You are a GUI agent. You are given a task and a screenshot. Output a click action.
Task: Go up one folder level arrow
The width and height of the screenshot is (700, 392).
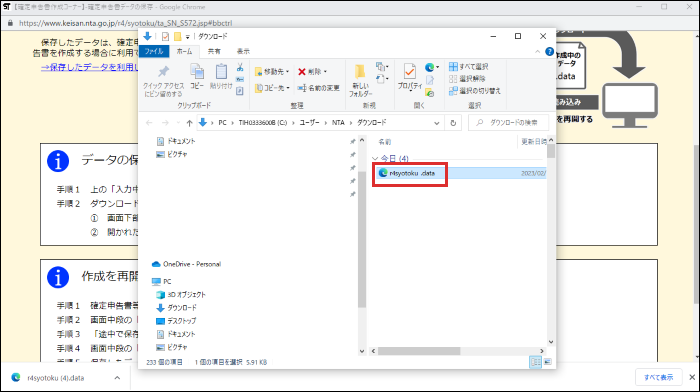pos(189,123)
